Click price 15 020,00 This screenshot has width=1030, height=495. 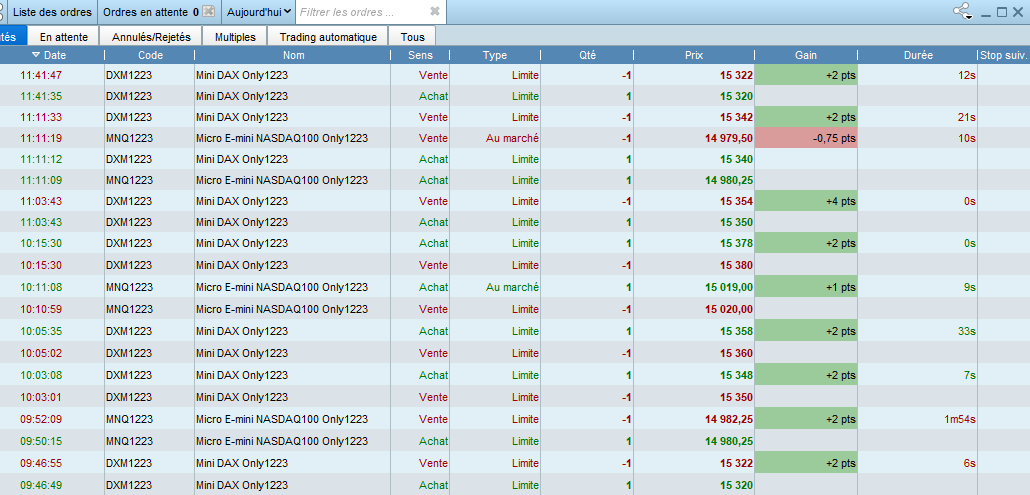pyautogui.click(x=729, y=309)
